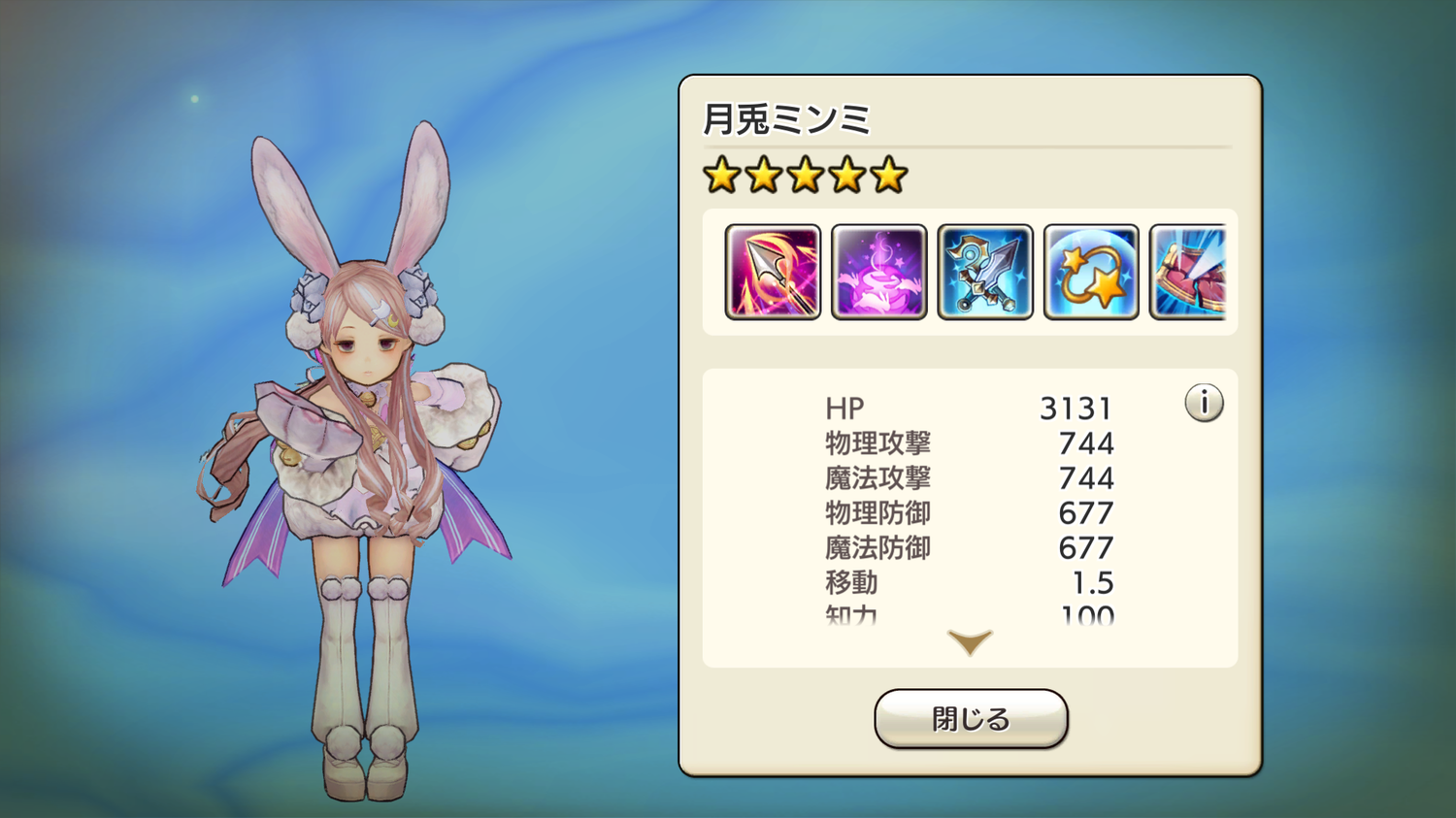Click the partially visible 知力 stat row

[970, 614]
